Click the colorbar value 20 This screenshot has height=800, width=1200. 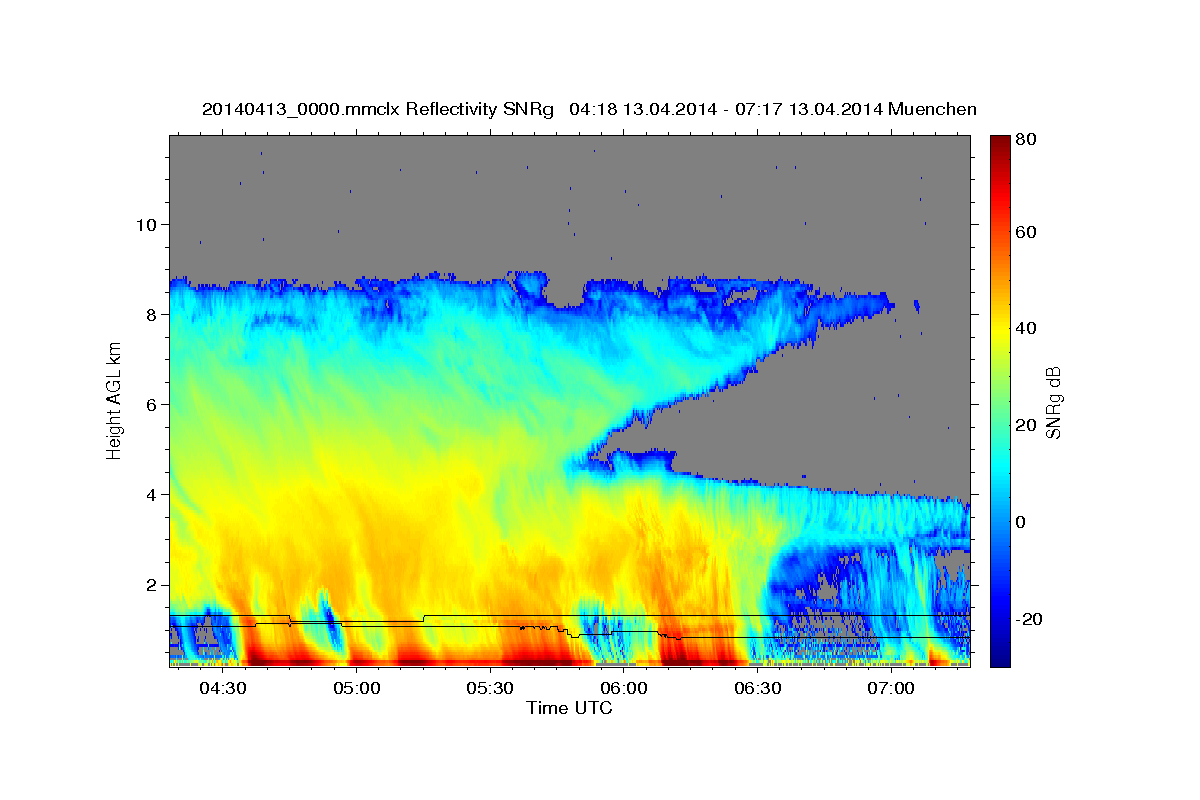pos(1026,425)
